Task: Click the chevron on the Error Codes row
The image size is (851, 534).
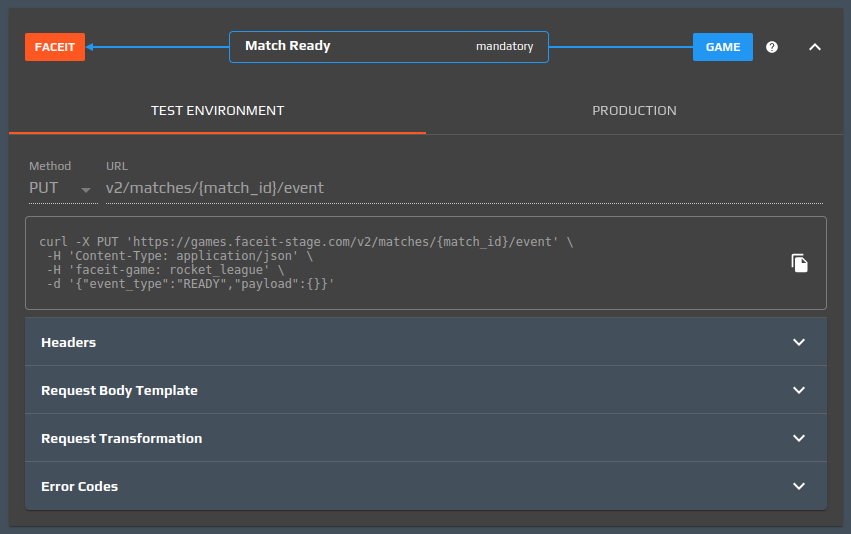Action: 798,486
